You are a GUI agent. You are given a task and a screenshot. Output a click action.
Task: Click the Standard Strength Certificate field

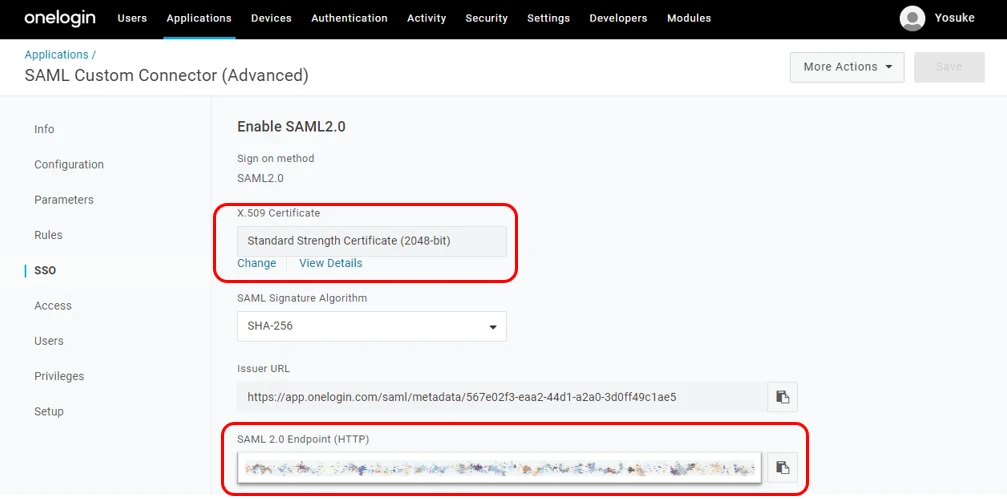[372, 241]
